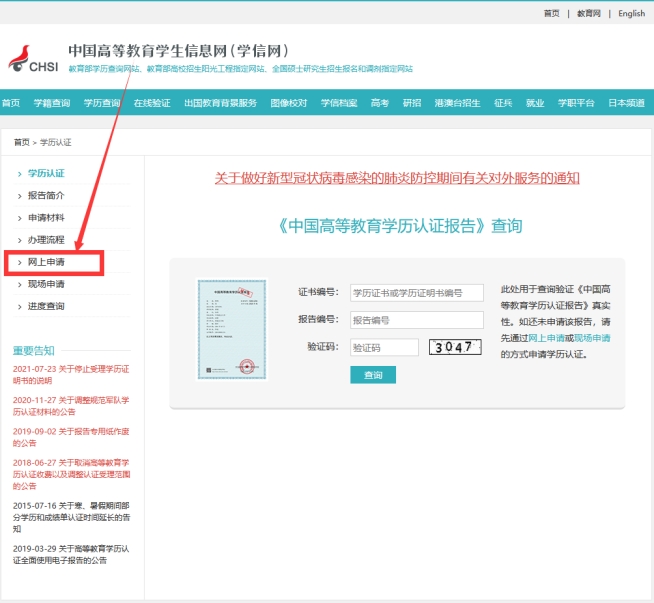Click chevron beside 办理流程

tap(19, 241)
